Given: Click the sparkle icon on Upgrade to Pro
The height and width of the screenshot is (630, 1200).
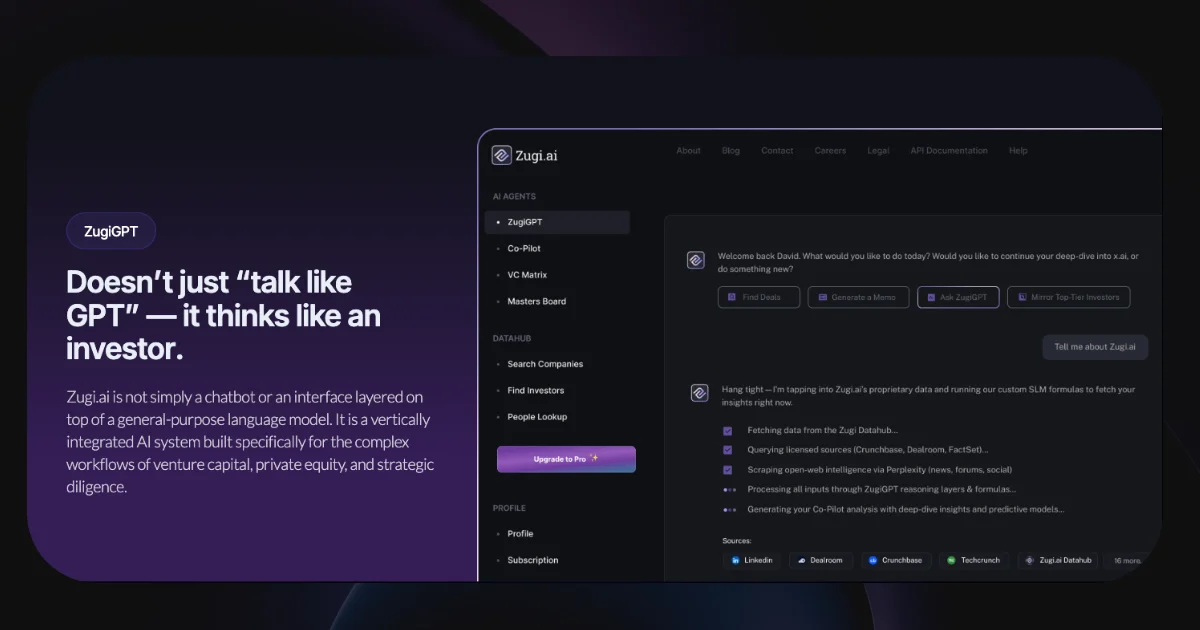Looking at the screenshot, I should pyautogui.click(x=594, y=458).
